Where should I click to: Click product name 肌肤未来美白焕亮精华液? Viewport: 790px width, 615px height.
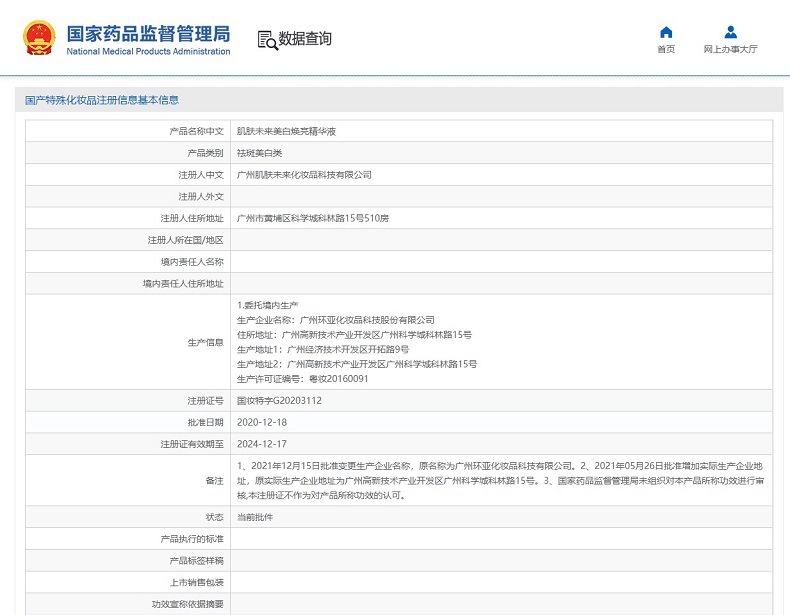(x=285, y=131)
